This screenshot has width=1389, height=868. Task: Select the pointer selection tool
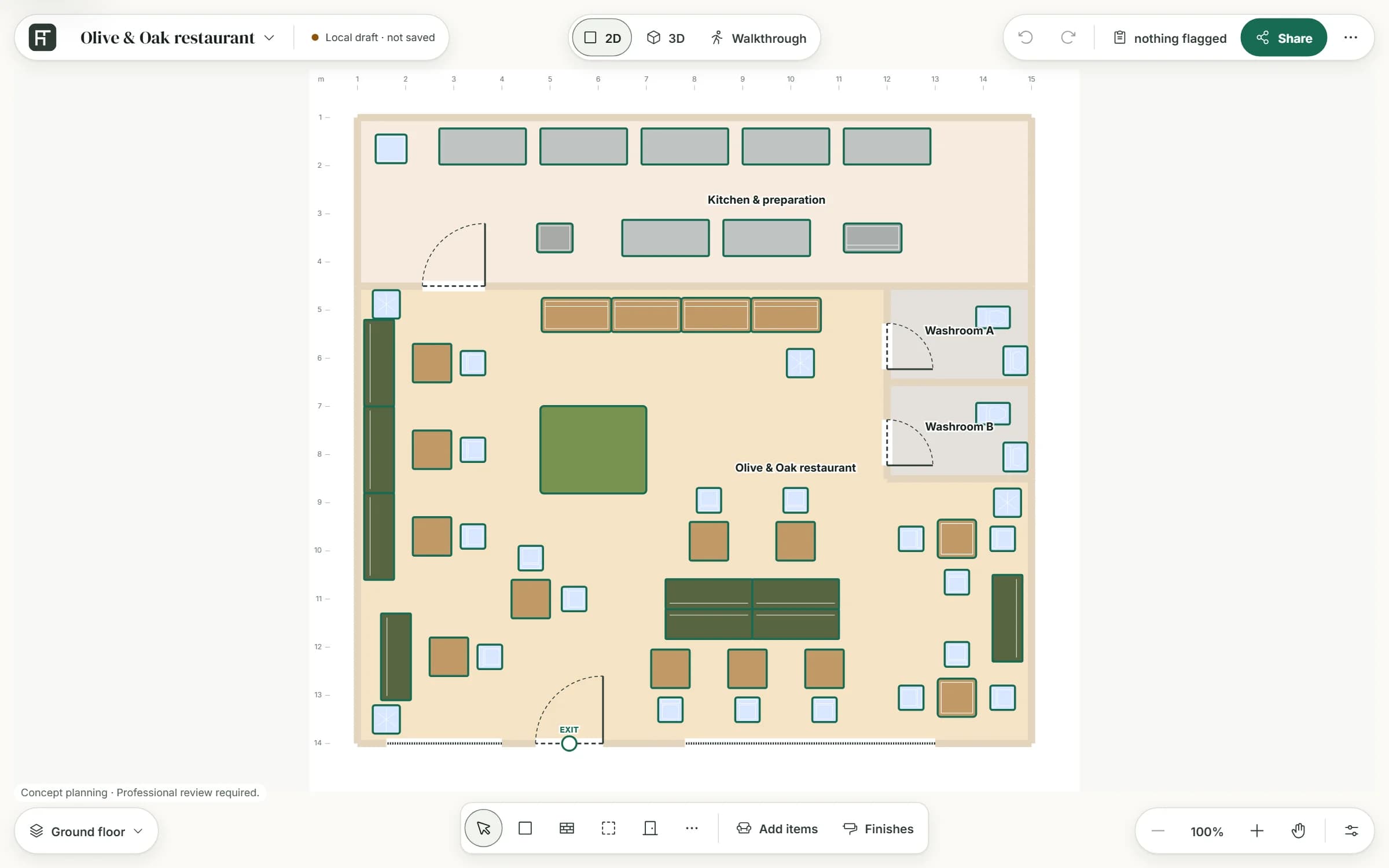coord(483,828)
